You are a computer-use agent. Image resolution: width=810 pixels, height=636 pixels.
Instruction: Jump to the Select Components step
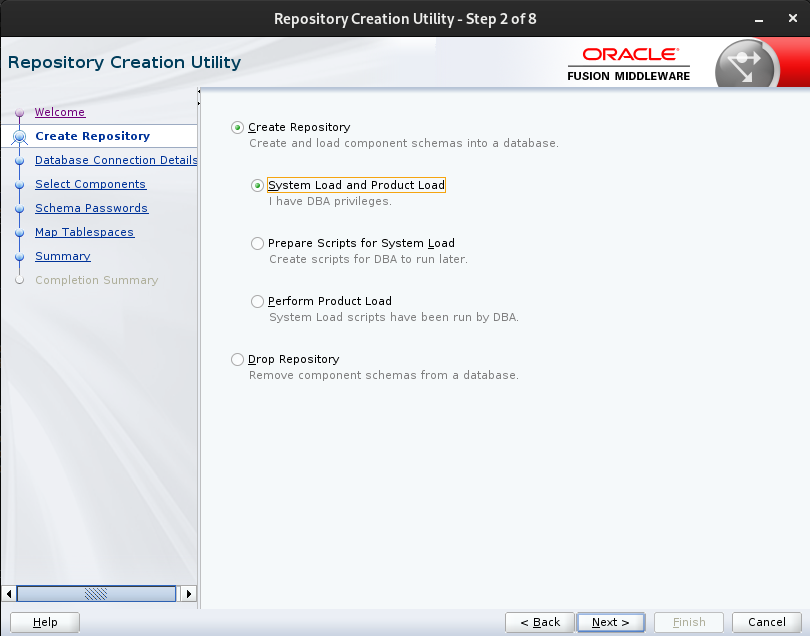pyautogui.click(x=90, y=184)
